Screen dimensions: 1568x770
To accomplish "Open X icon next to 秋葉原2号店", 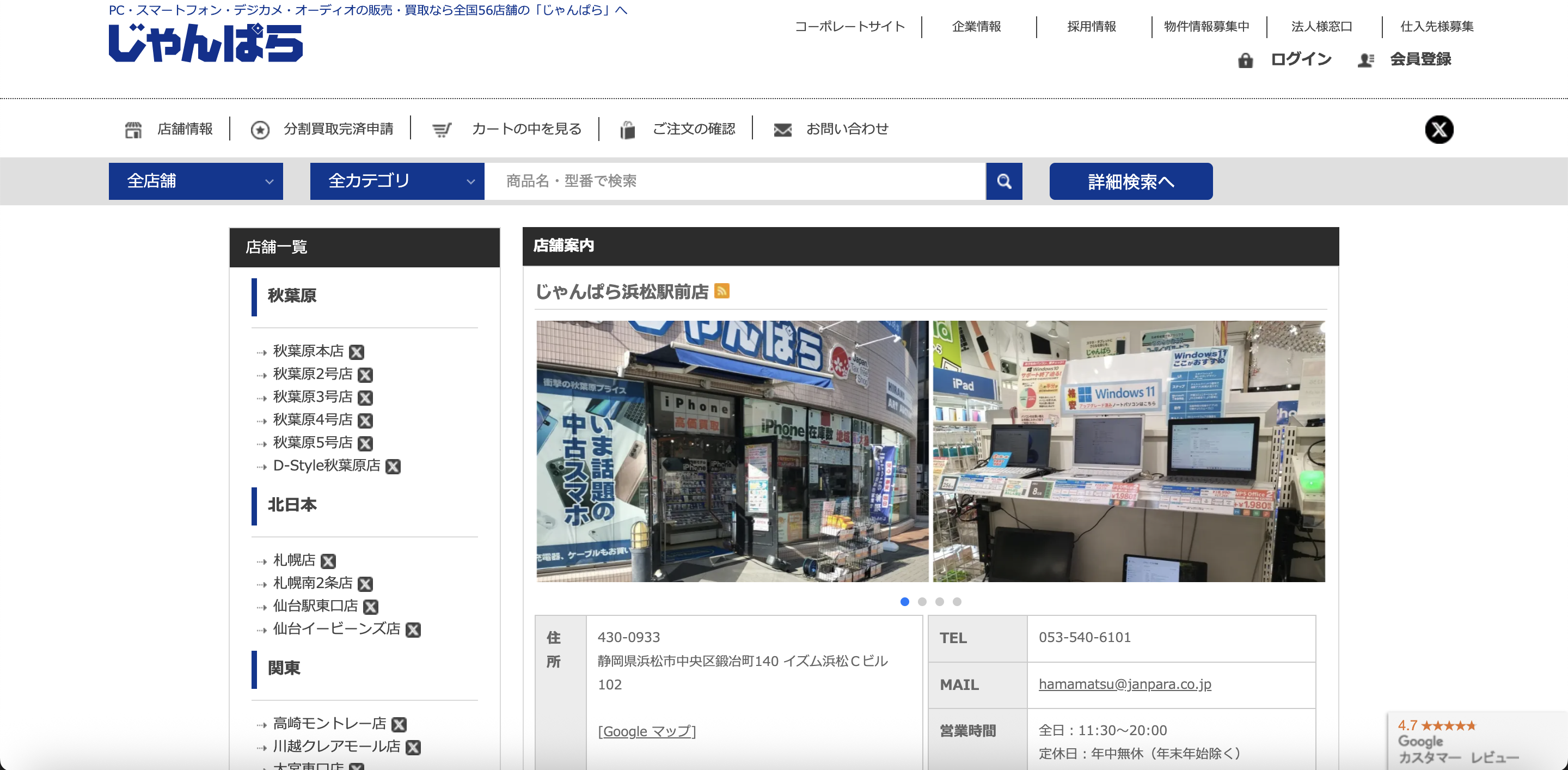I will [365, 374].
